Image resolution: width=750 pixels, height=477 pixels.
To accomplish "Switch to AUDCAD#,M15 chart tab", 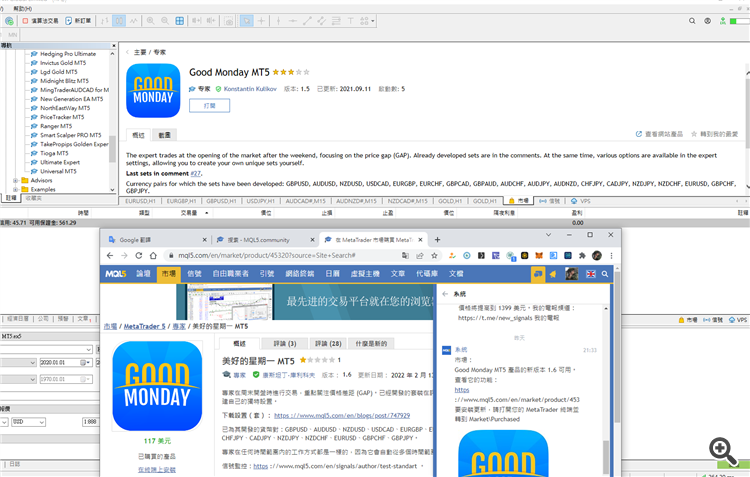I will point(305,201).
